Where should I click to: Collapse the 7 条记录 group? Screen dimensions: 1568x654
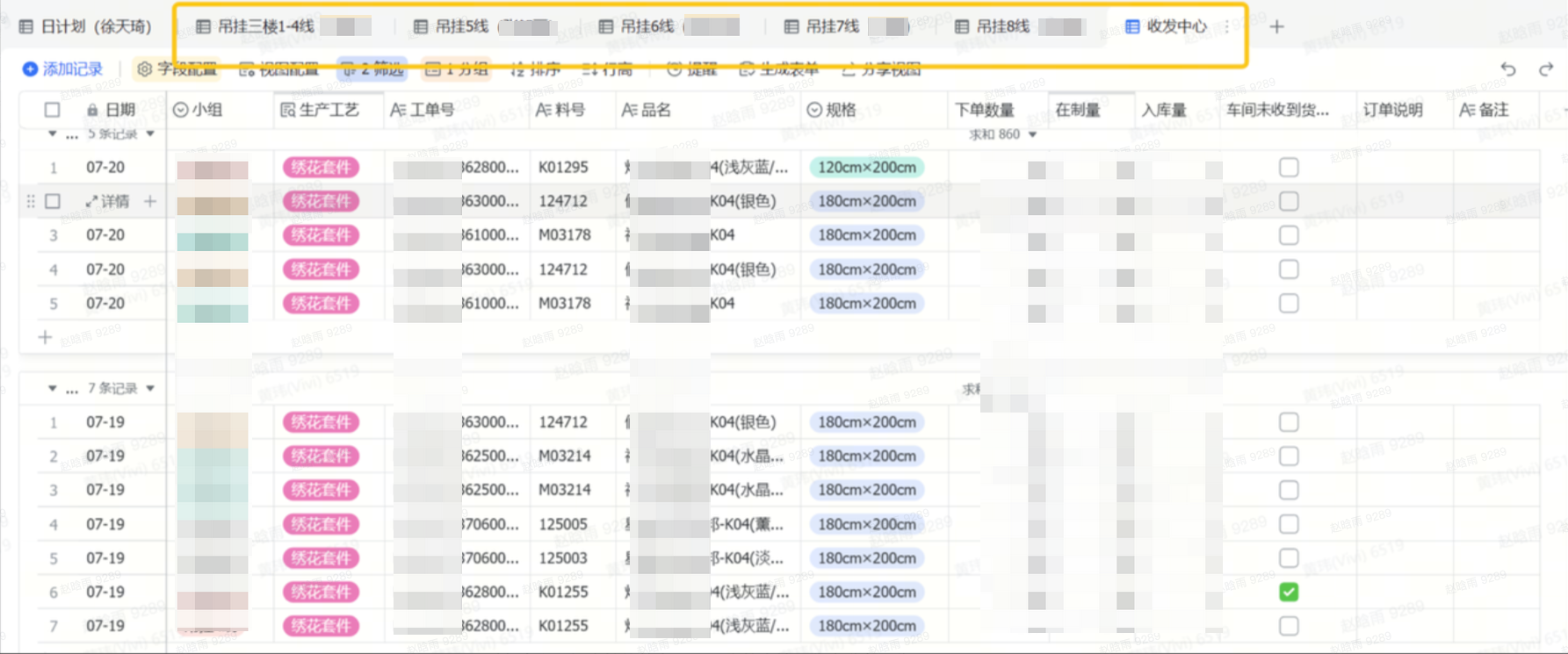click(52, 388)
